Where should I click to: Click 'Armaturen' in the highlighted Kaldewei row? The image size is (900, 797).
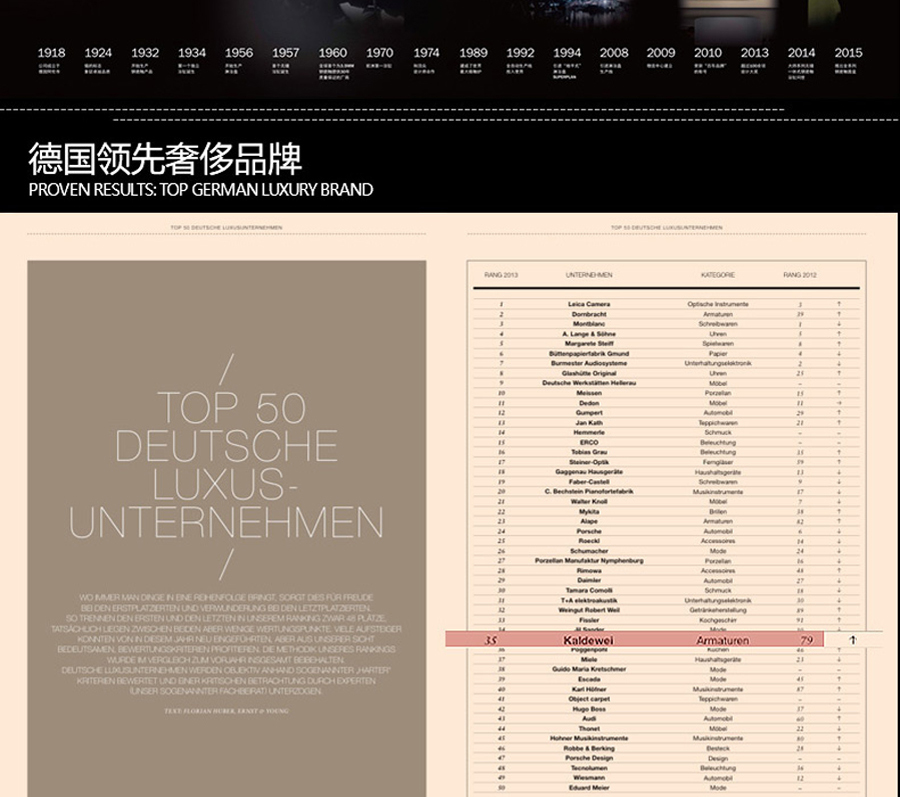(723, 640)
